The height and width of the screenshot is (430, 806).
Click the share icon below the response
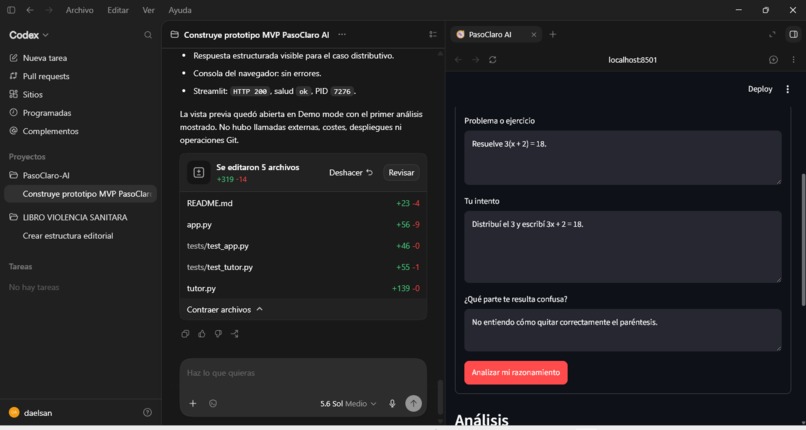234,334
